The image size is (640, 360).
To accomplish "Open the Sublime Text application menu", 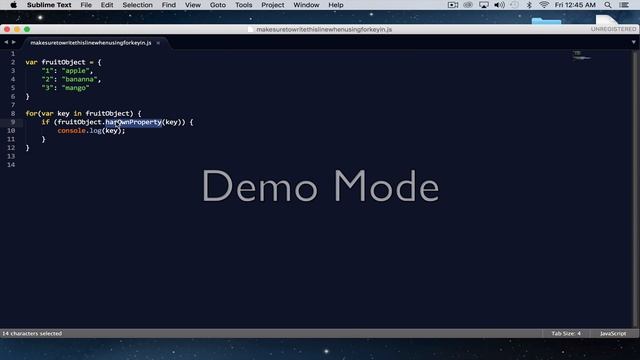I will coord(49,5).
